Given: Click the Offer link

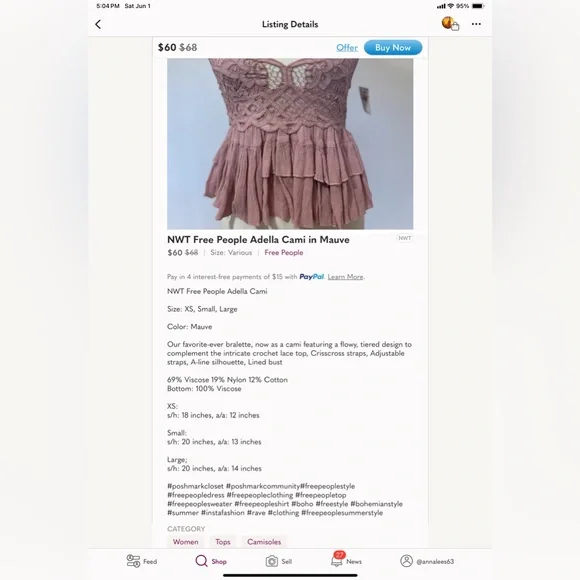Looking at the screenshot, I should pos(347,48).
